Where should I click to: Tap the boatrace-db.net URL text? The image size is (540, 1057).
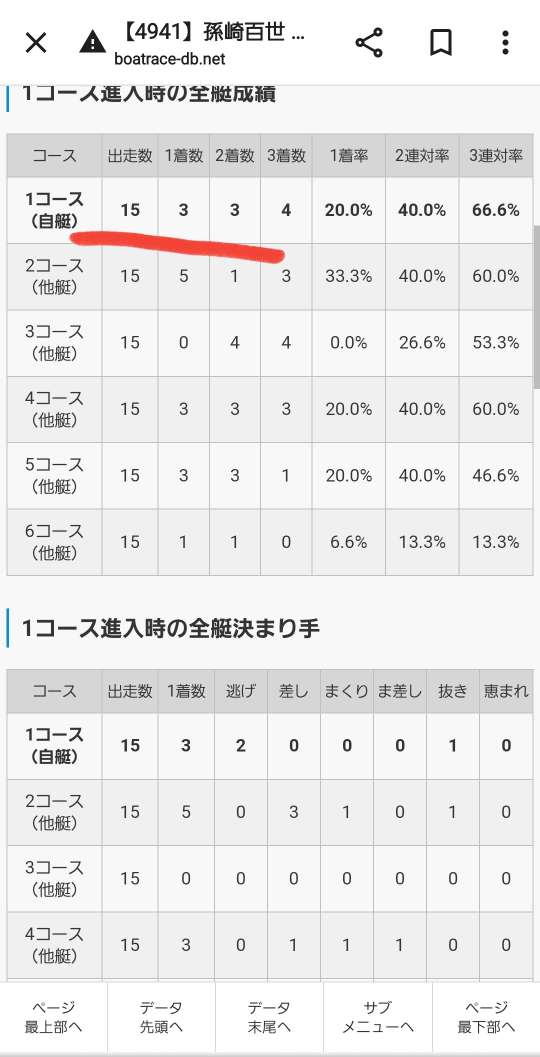point(169,59)
